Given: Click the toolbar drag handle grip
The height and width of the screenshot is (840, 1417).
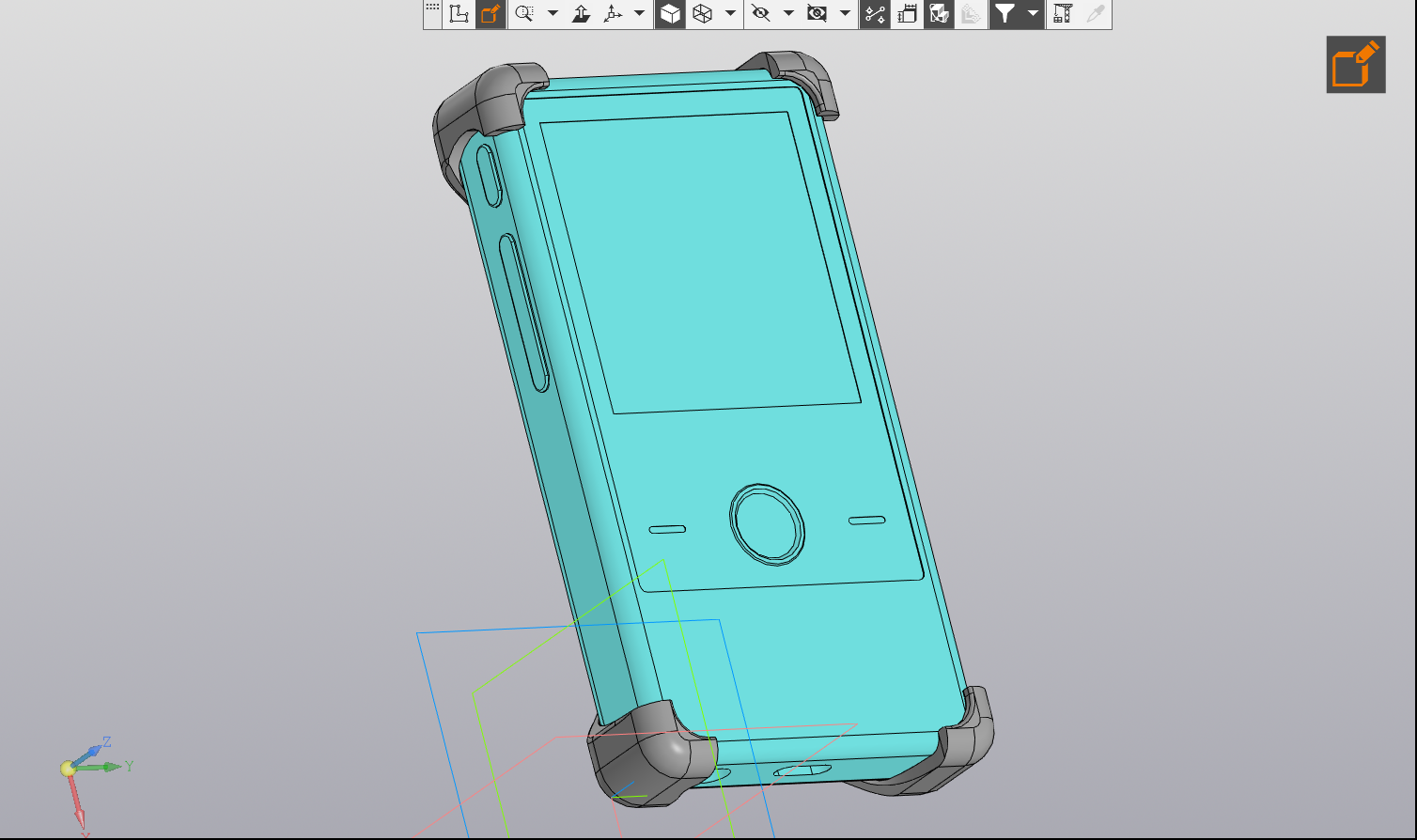Looking at the screenshot, I should [x=432, y=8].
